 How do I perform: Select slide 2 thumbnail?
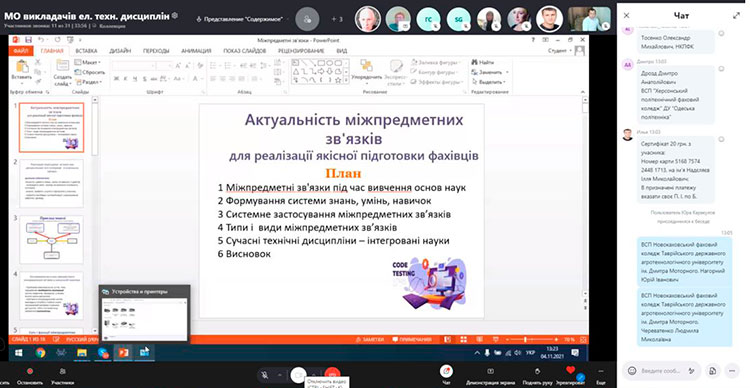click(x=51, y=184)
